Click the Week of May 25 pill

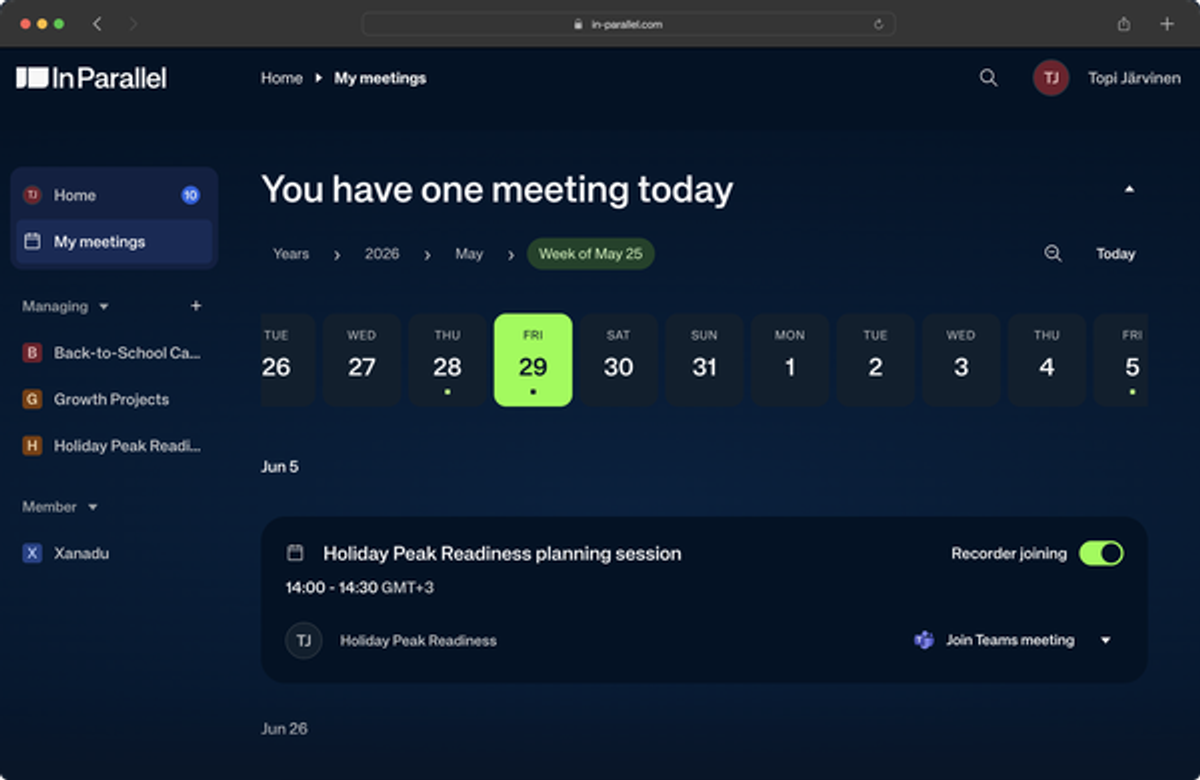591,254
